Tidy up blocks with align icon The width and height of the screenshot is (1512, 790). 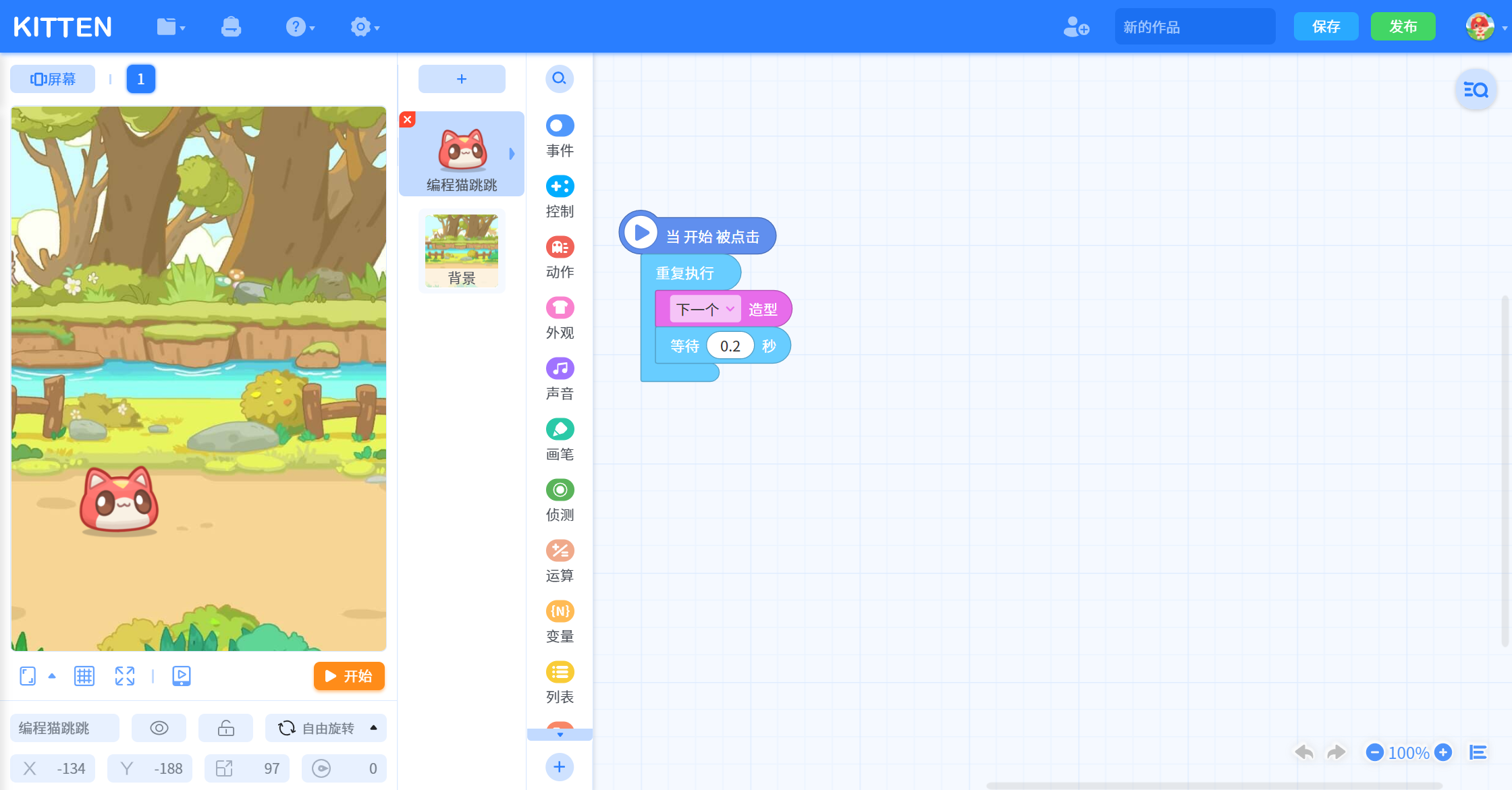tap(1478, 752)
